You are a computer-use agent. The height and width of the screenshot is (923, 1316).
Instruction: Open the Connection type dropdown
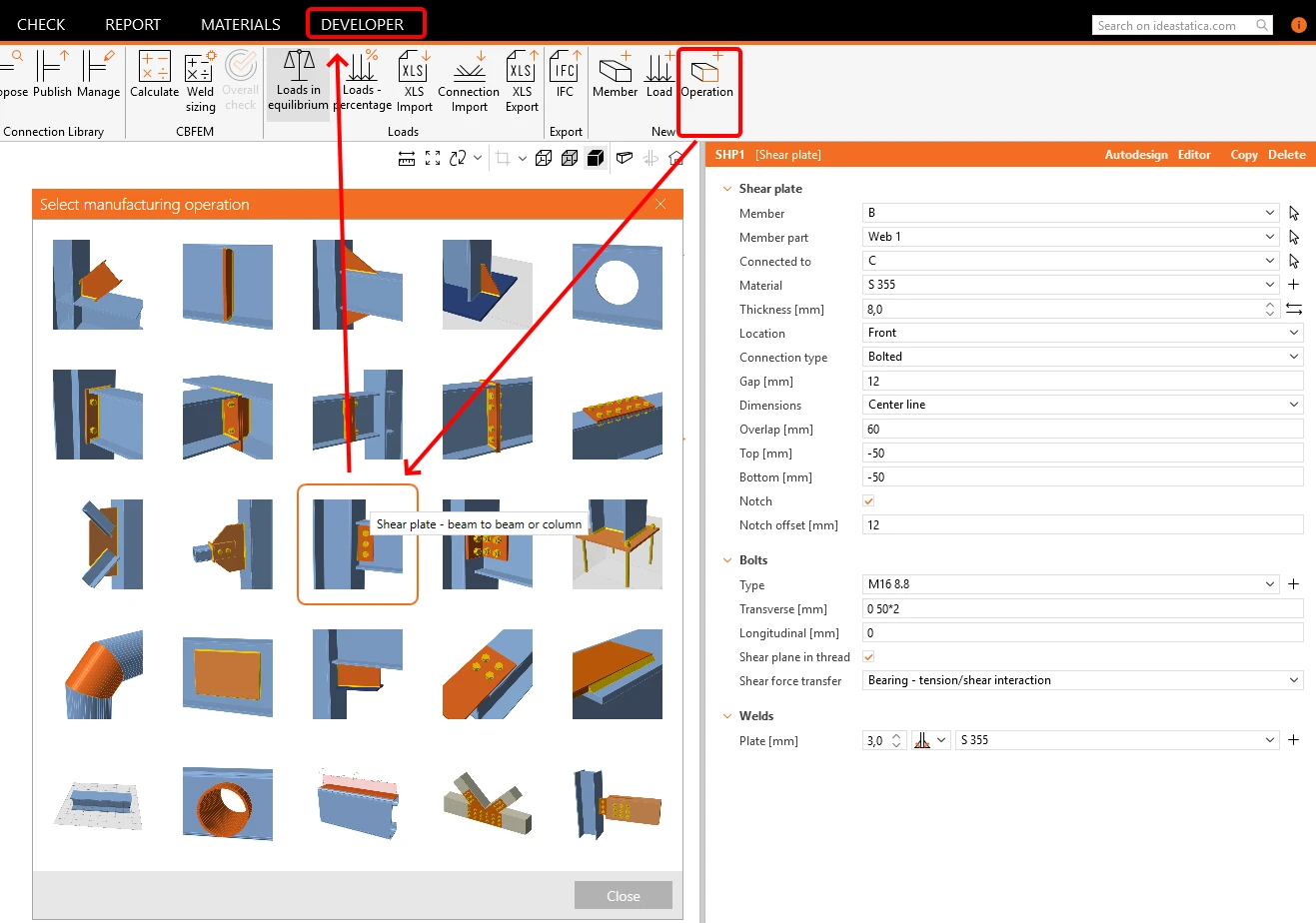click(x=1082, y=357)
